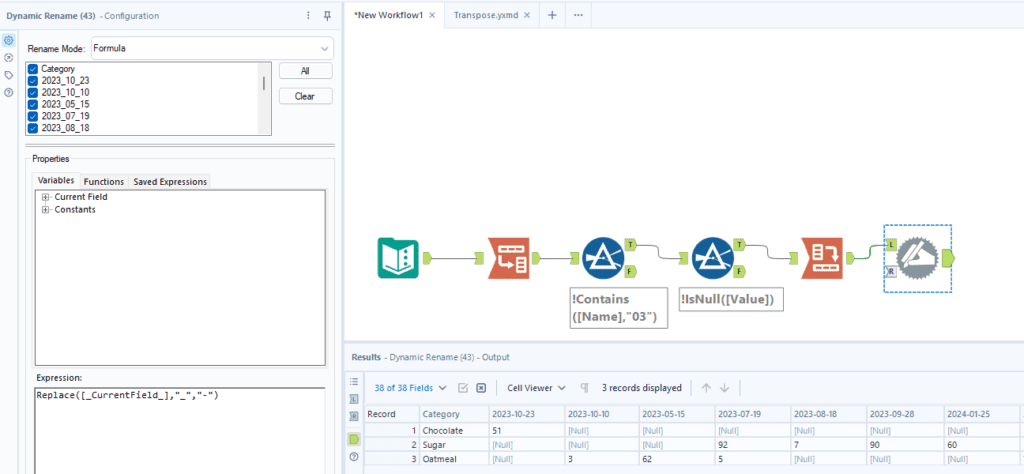This screenshot has height=474, width=1024.
Task: Toggle the 2023_10_23 field checkbox
Action: pyautogui.click(x=33, y=80)
